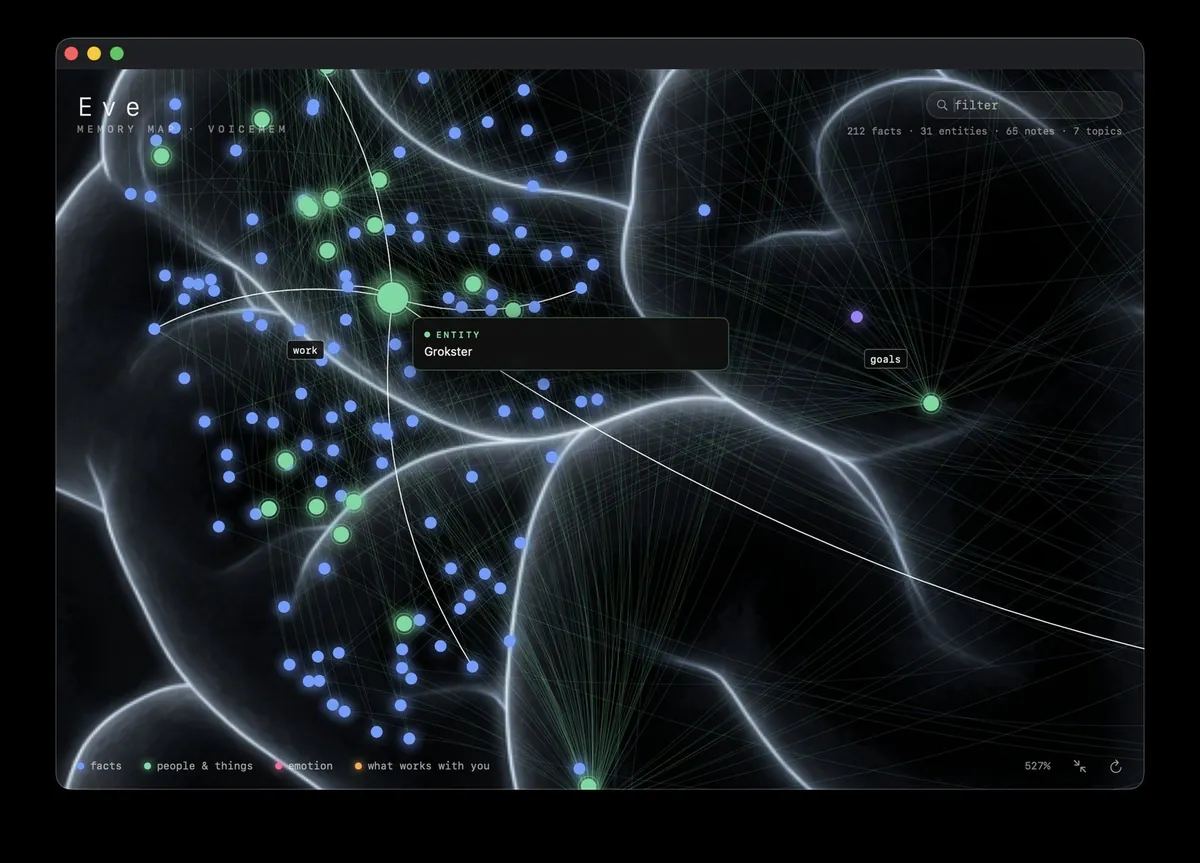Click the 527% zoom level readout
Image resolution: width=1200 pixels, height=863 pixels.
[x=1037, y=766]
